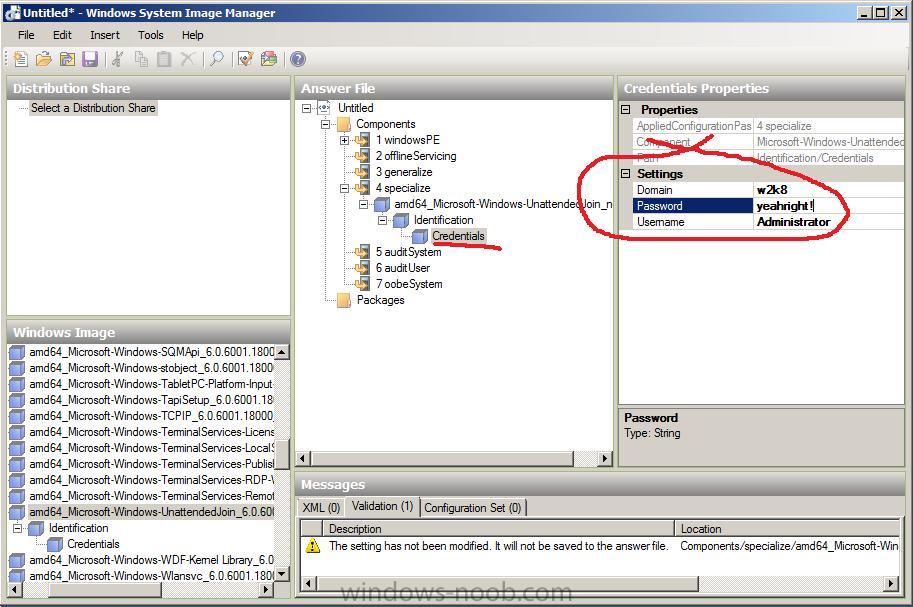Open the Insert menu

pos(105,35)
